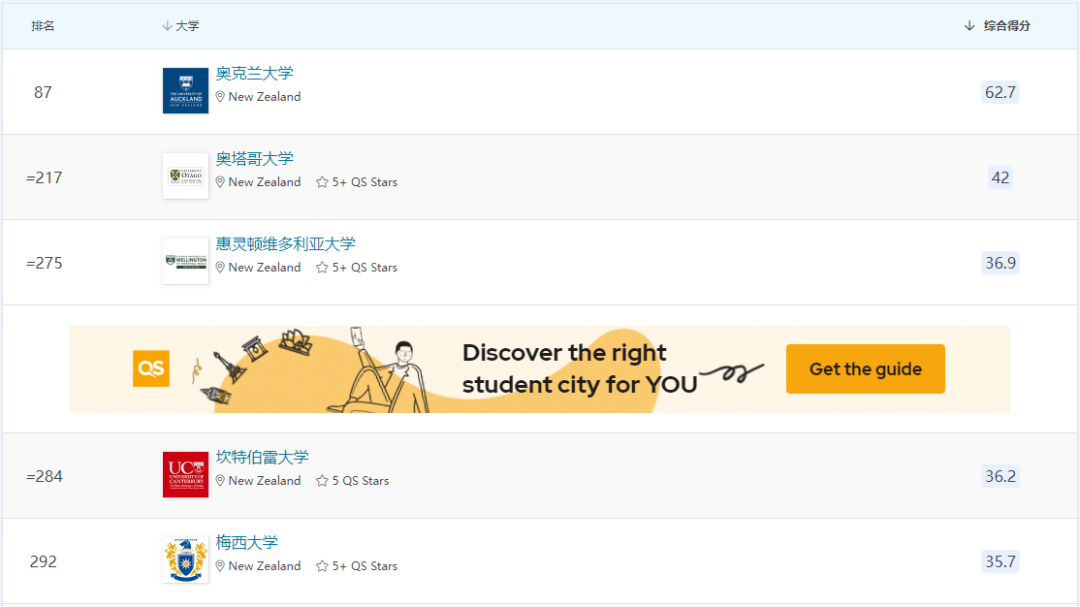Click the orange QS logo in the banner
The height and width of the screenshot is (607, 1080).
tap(151, 369)
